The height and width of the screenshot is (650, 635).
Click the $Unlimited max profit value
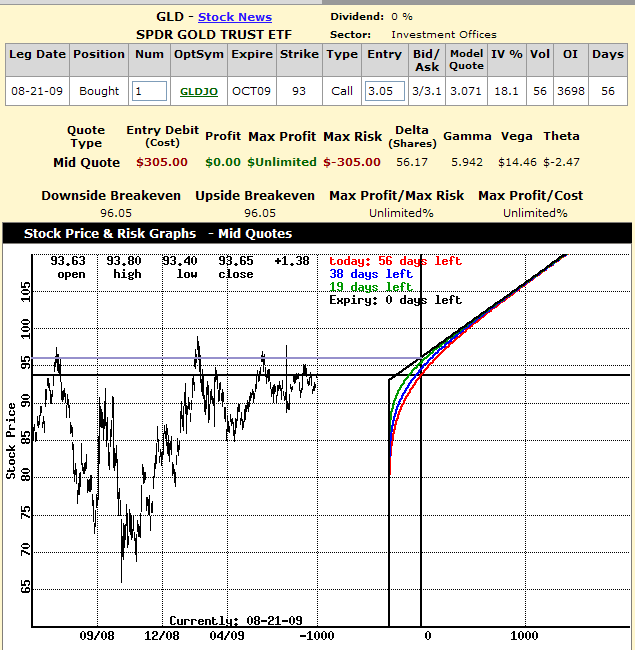click(282, 162)
